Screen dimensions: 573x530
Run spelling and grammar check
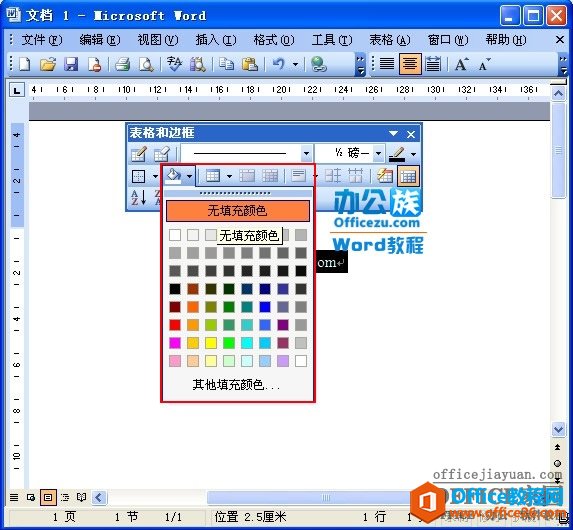coord(174,64)
